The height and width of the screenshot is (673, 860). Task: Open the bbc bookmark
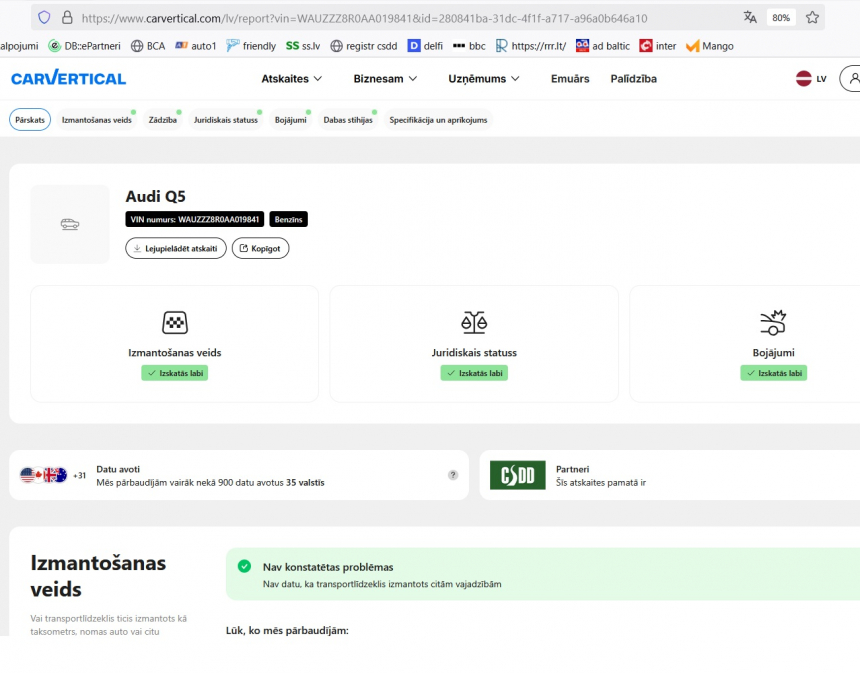coord(469,46)
